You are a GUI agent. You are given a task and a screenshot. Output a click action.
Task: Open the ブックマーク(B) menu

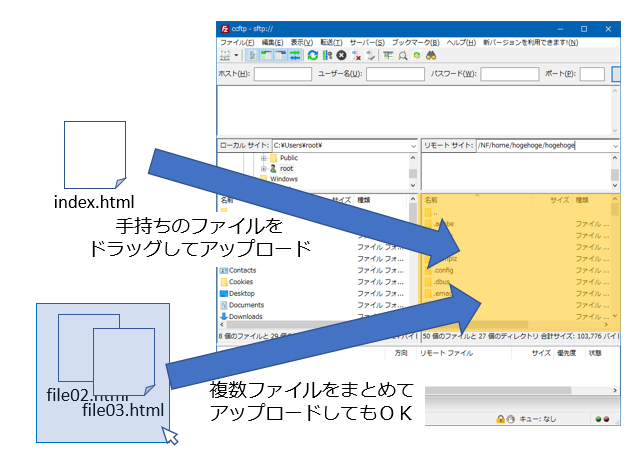[415, 42]
